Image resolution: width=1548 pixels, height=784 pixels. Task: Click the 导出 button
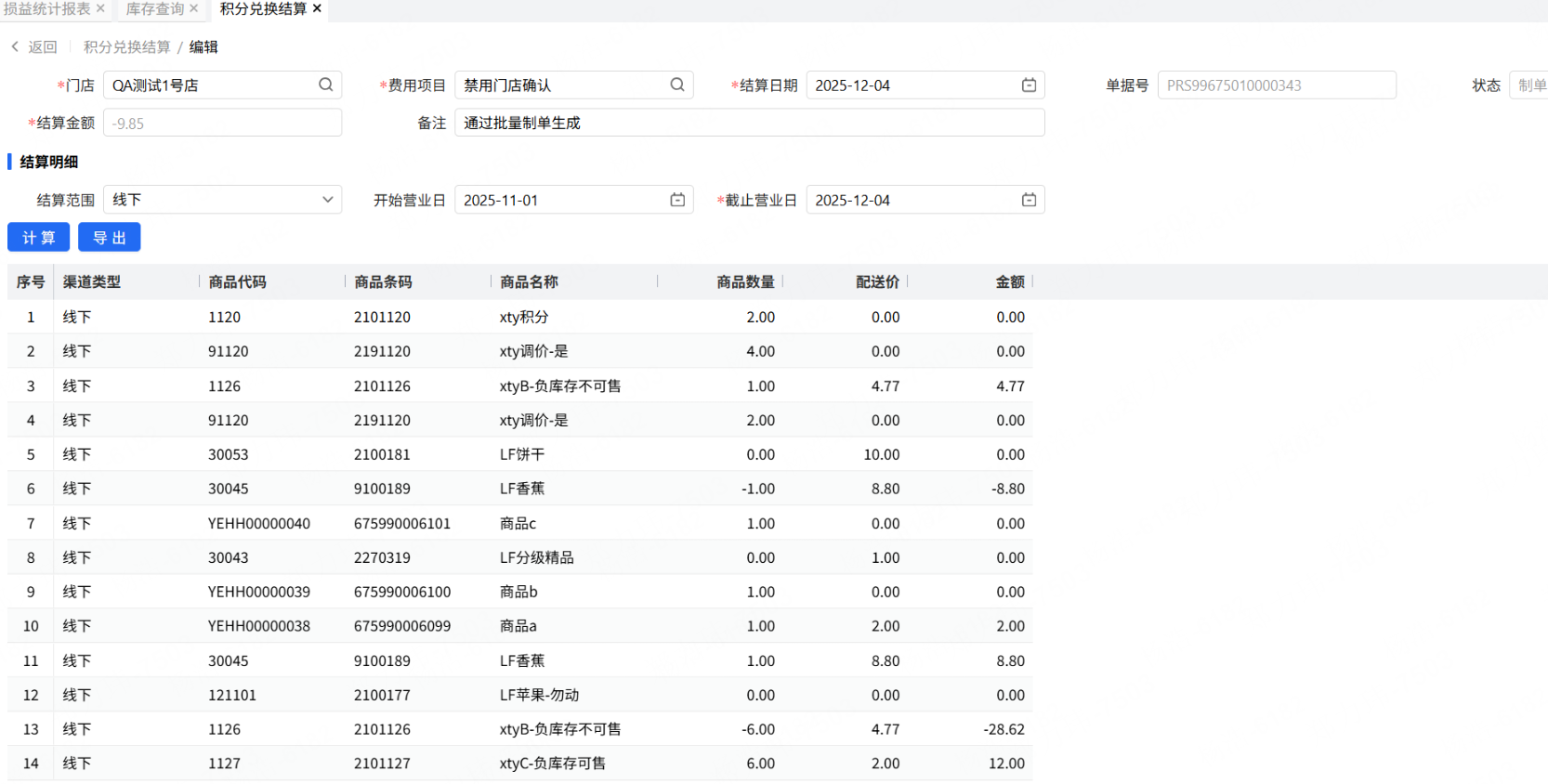[x=109, y=237]
